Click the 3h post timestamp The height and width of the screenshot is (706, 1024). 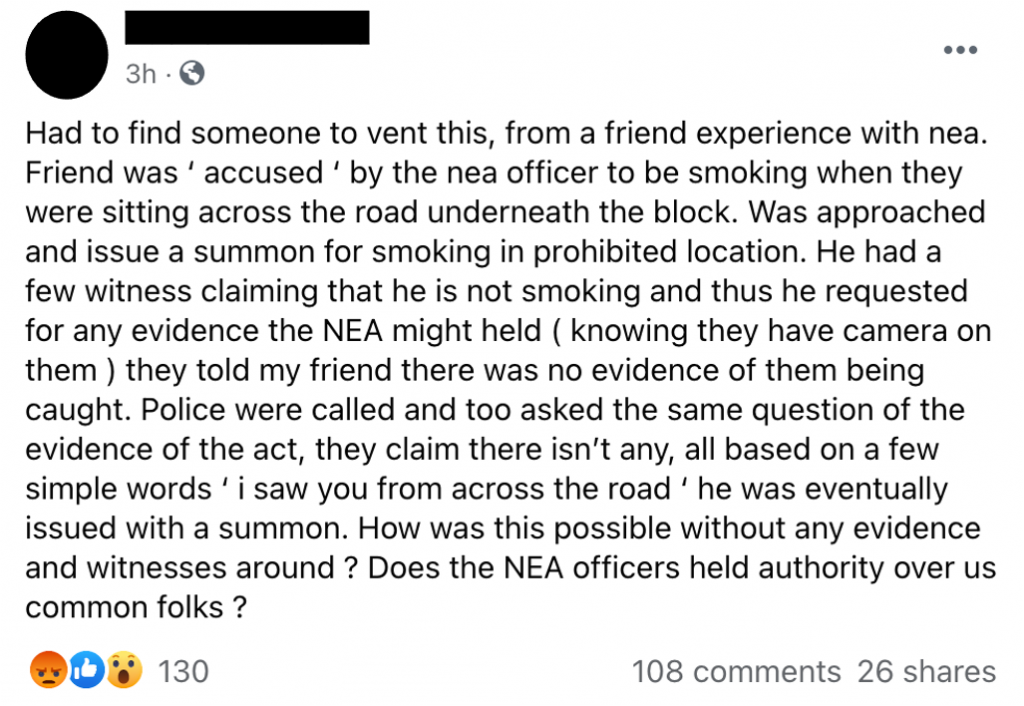pos(141,74)
